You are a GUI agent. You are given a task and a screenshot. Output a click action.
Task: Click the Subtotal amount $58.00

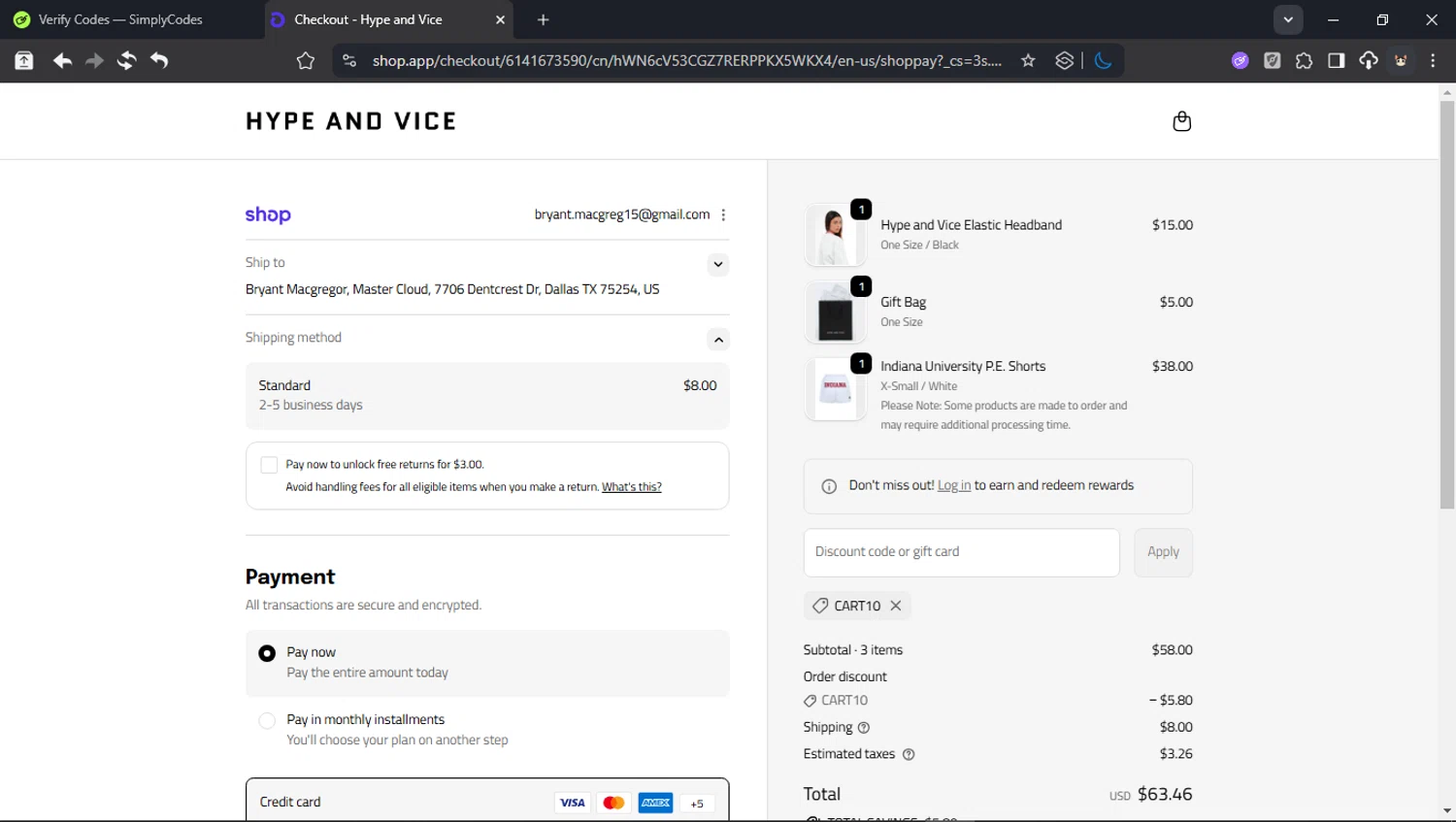[1172, 650]
